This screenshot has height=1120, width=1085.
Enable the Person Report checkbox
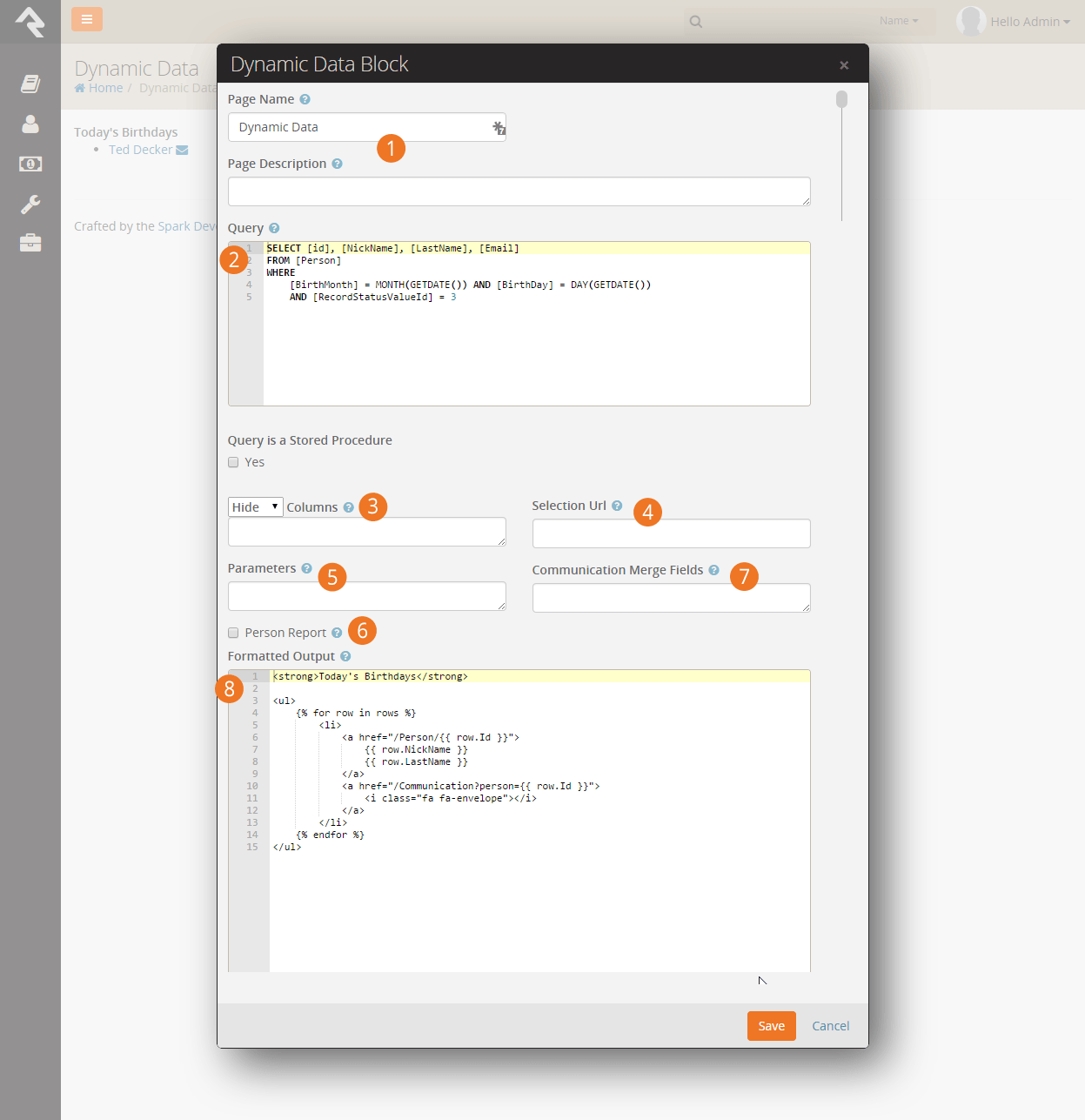[233, 633]
